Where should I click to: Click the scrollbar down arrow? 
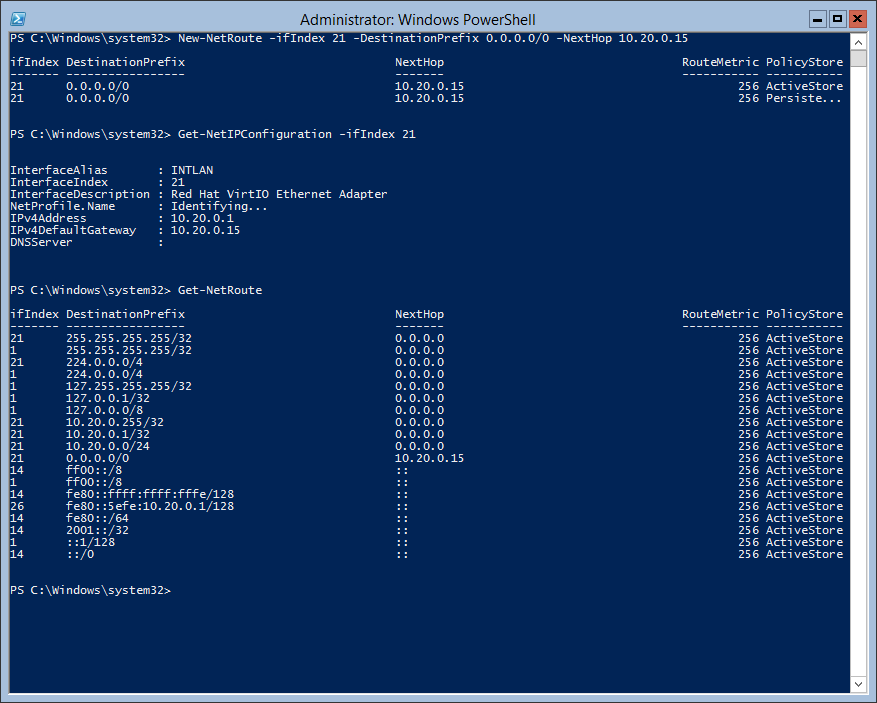click(x=859, y=684)
